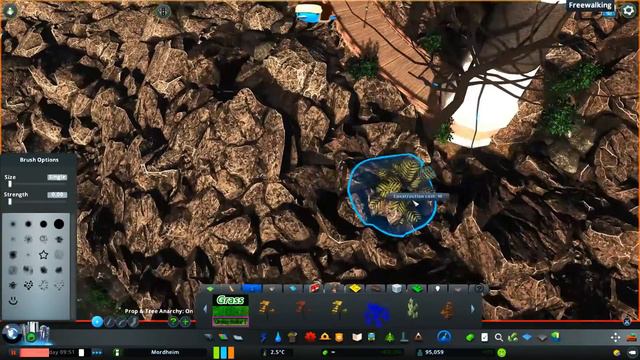Open the Policies document icon
This screenshot has width=640, height=360.
pos(484,338)
